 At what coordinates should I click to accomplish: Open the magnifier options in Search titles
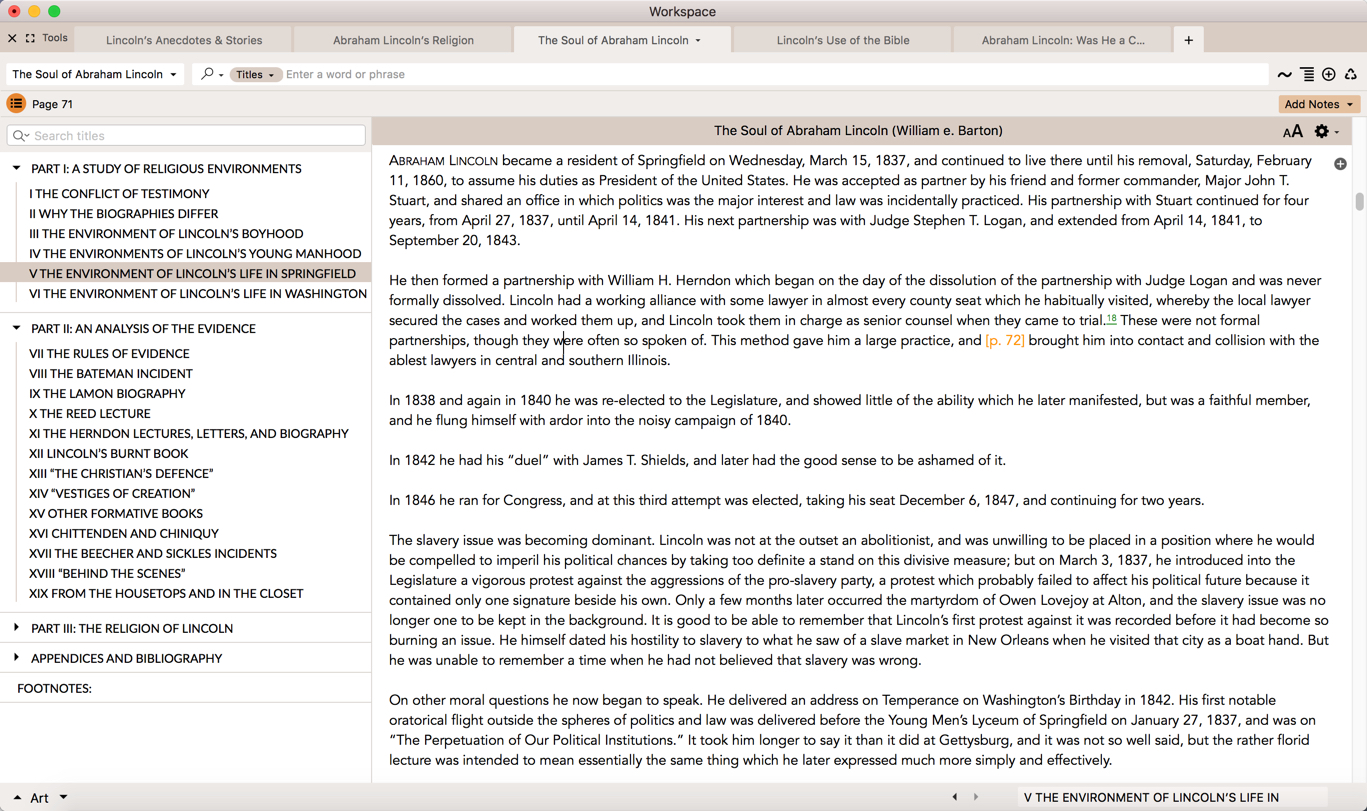coord(21,135)
